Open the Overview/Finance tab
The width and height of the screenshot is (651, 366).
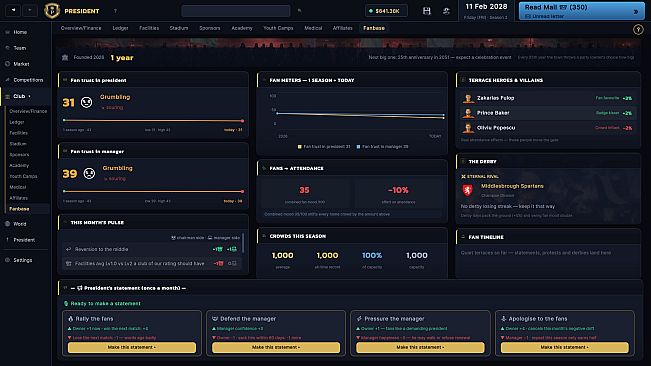pos(81,28)
